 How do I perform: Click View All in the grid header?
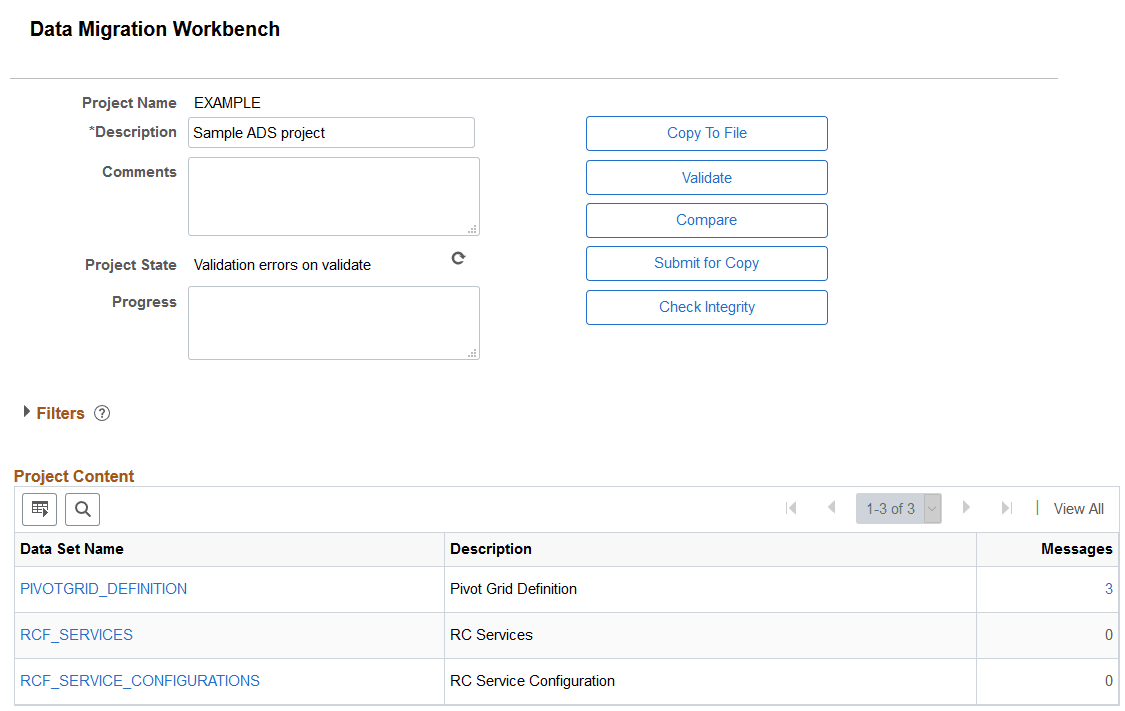1078,508
